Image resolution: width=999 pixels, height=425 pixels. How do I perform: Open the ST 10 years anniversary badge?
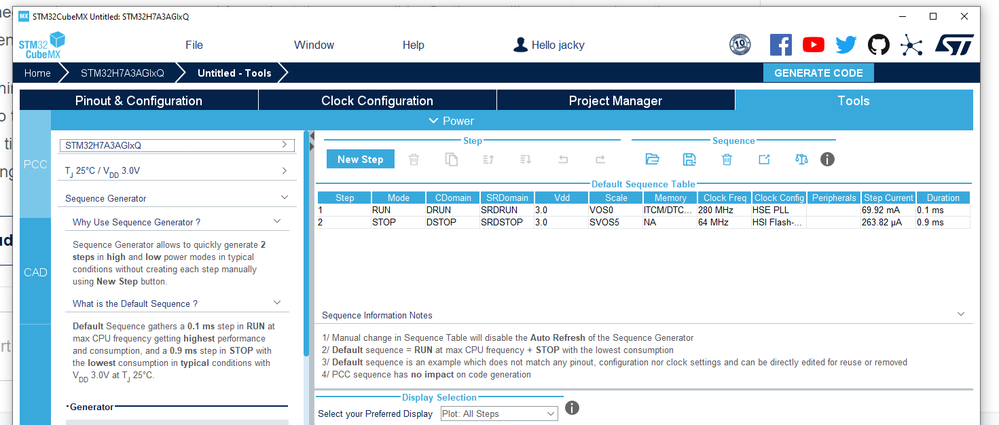pyautogui.click(x=740, y=45)
